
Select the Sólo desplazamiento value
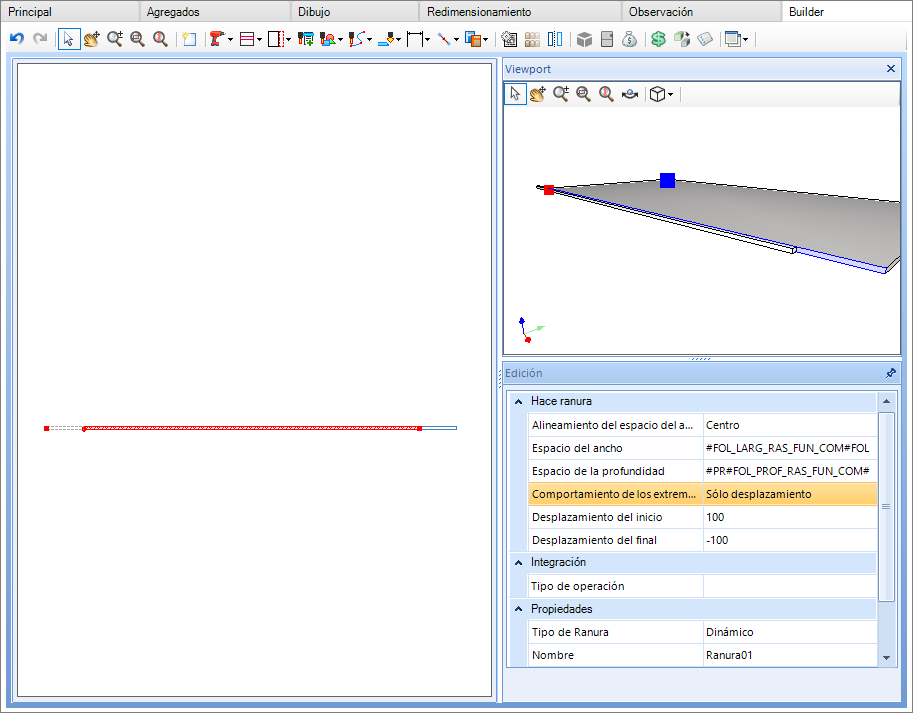click(790, 494)
